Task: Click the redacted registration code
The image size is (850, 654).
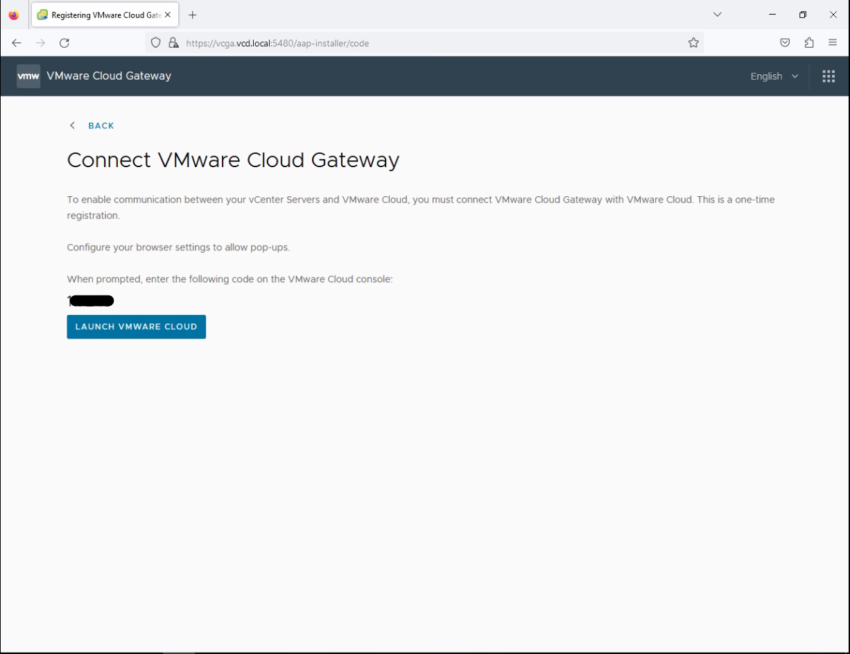Action: (x=89, y=300)
